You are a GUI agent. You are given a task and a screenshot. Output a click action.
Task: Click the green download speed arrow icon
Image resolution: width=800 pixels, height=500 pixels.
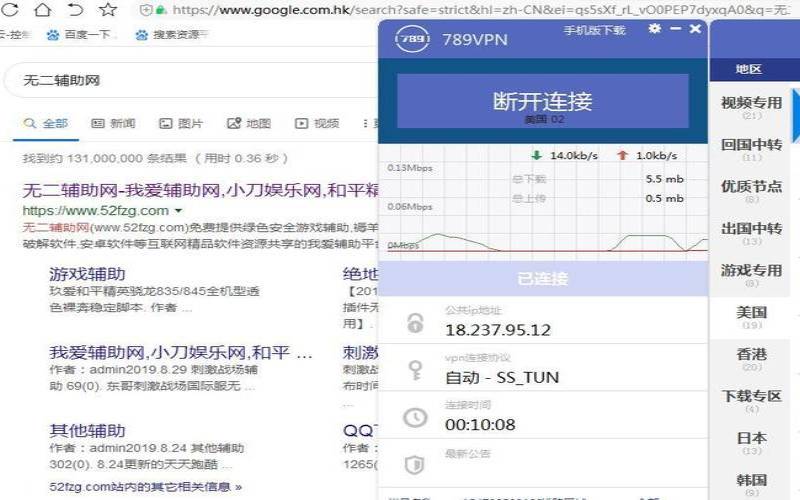tap(536, 155)
